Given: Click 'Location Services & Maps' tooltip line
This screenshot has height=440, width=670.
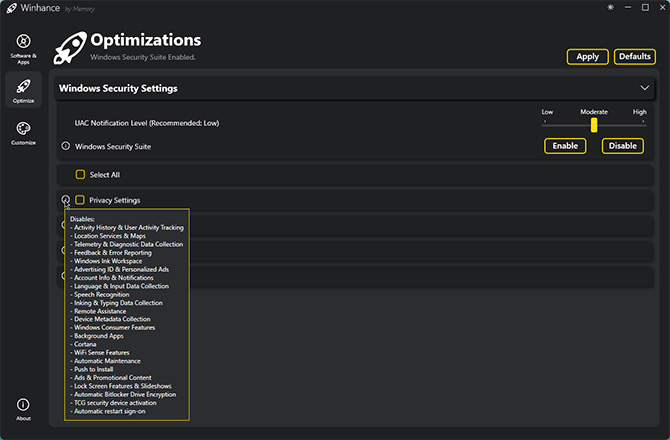Looking at the screenshot, I should click(110, 236).
